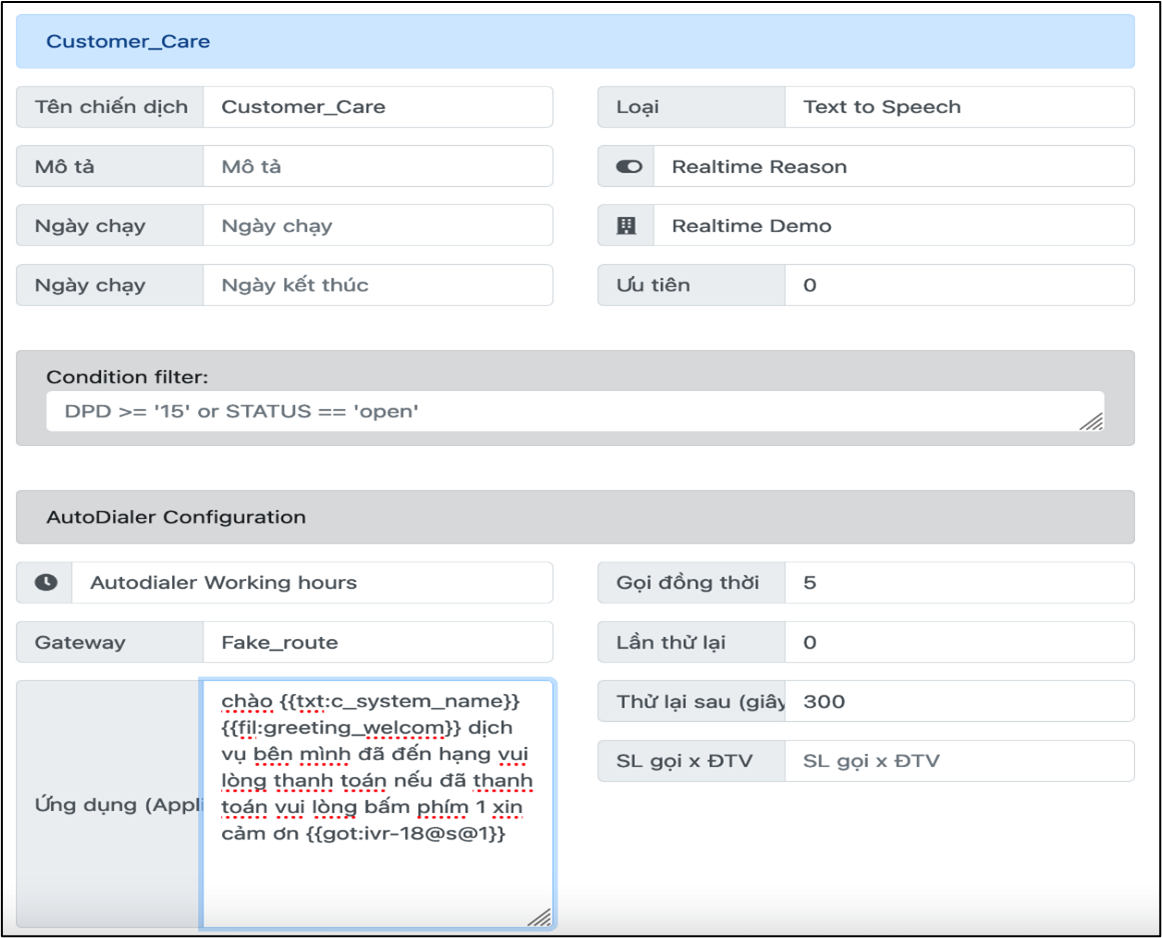
Task: Click the Mô tả description input
Action: pos(377,167)
